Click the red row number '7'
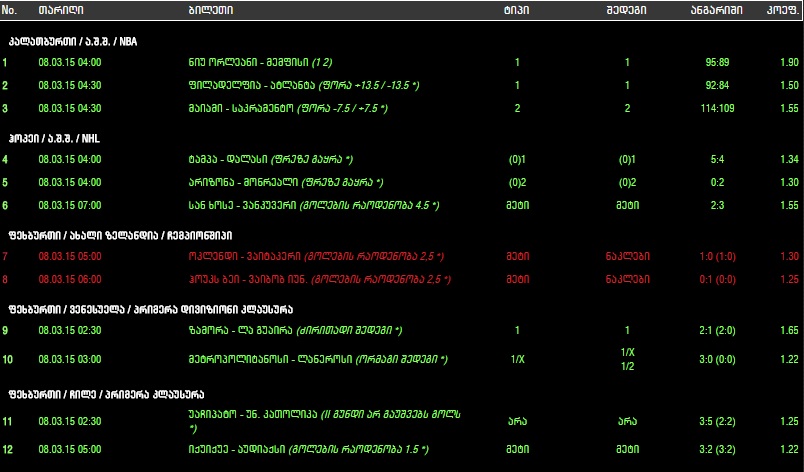 coord(5,256)
